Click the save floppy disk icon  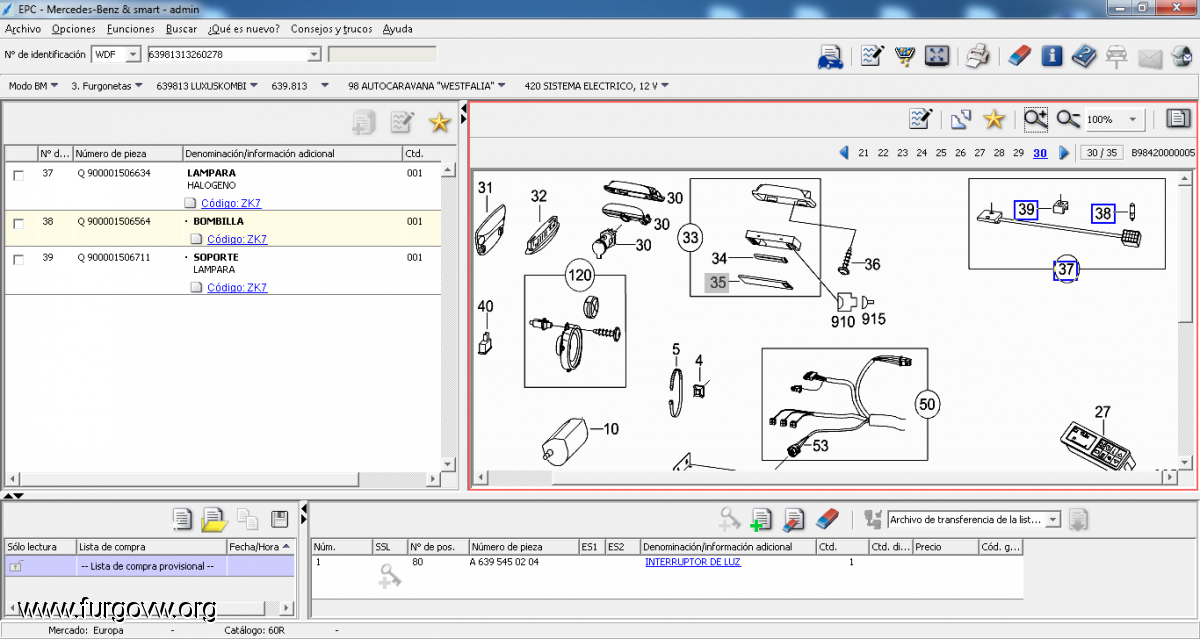280,519
